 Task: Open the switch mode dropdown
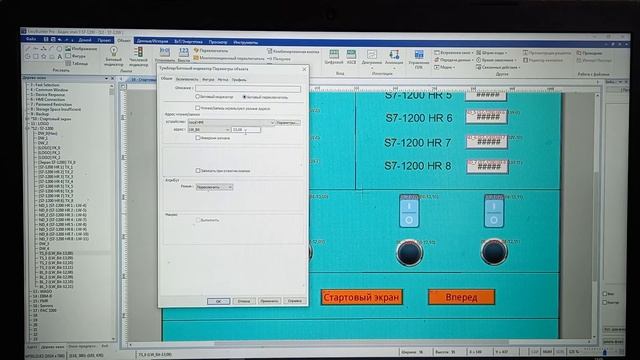(x=214, y=187)
